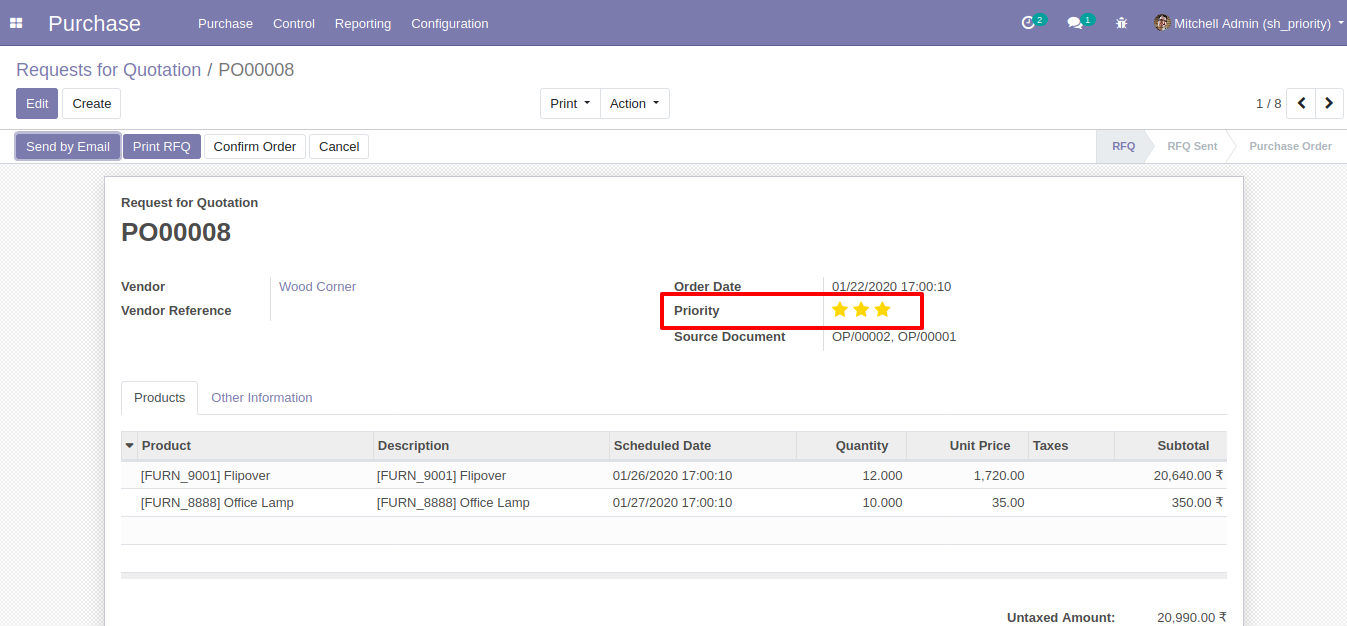The width and height of the screenshot is (1347, 626).
Task: Open the Purchase menu
Action: [225, 23]
